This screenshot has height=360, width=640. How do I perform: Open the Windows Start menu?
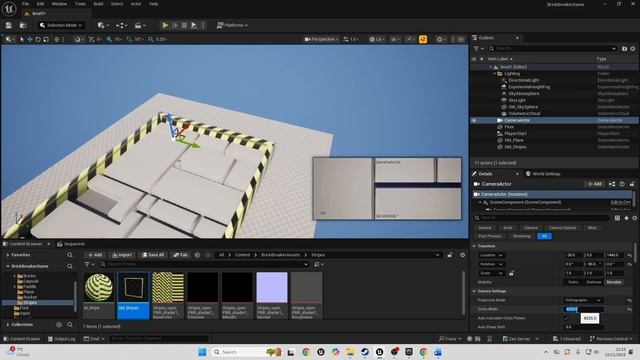202,352
